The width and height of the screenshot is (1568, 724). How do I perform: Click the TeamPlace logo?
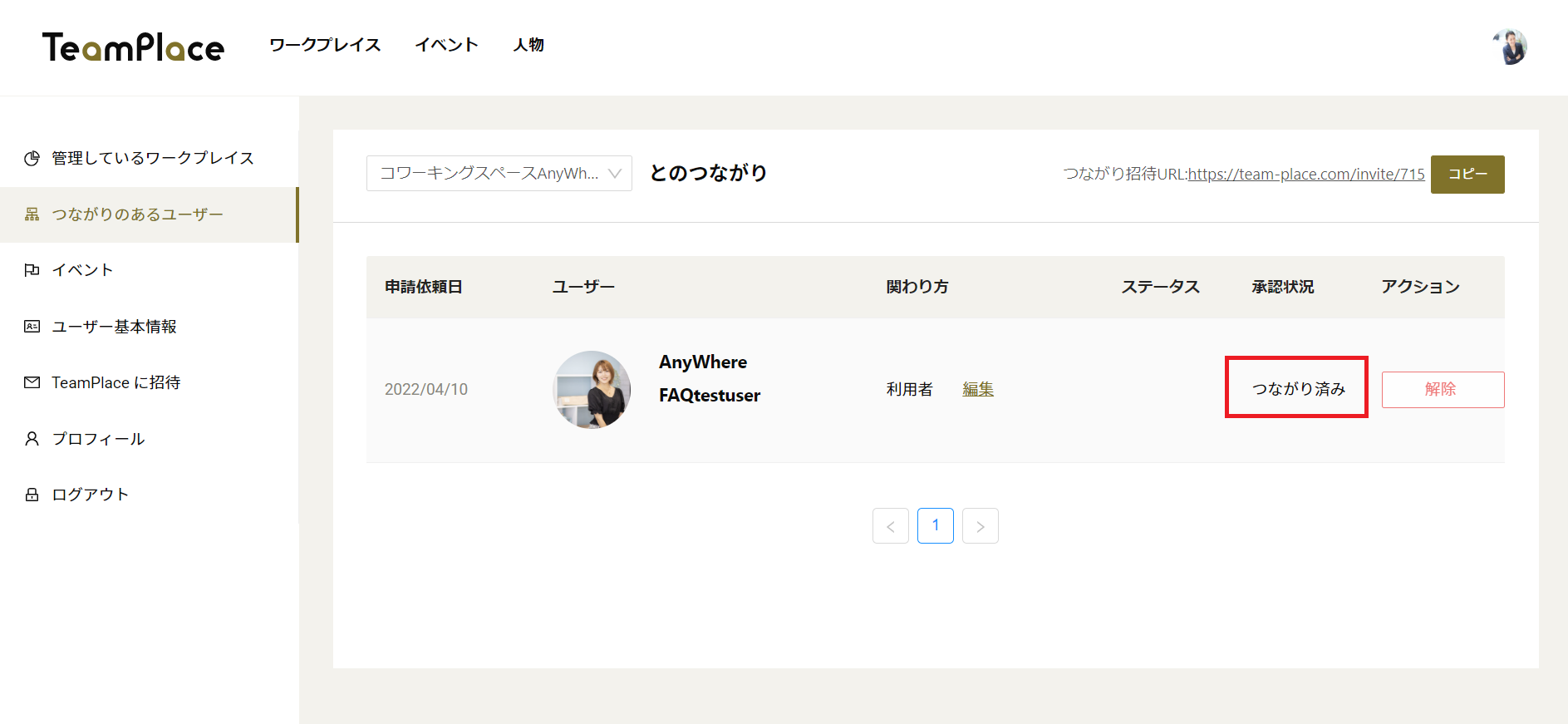tap(133, 47)
